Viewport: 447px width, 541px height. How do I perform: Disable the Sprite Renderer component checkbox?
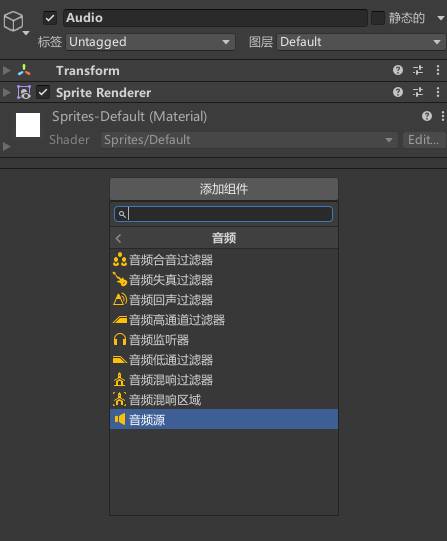tap(43, 92)
